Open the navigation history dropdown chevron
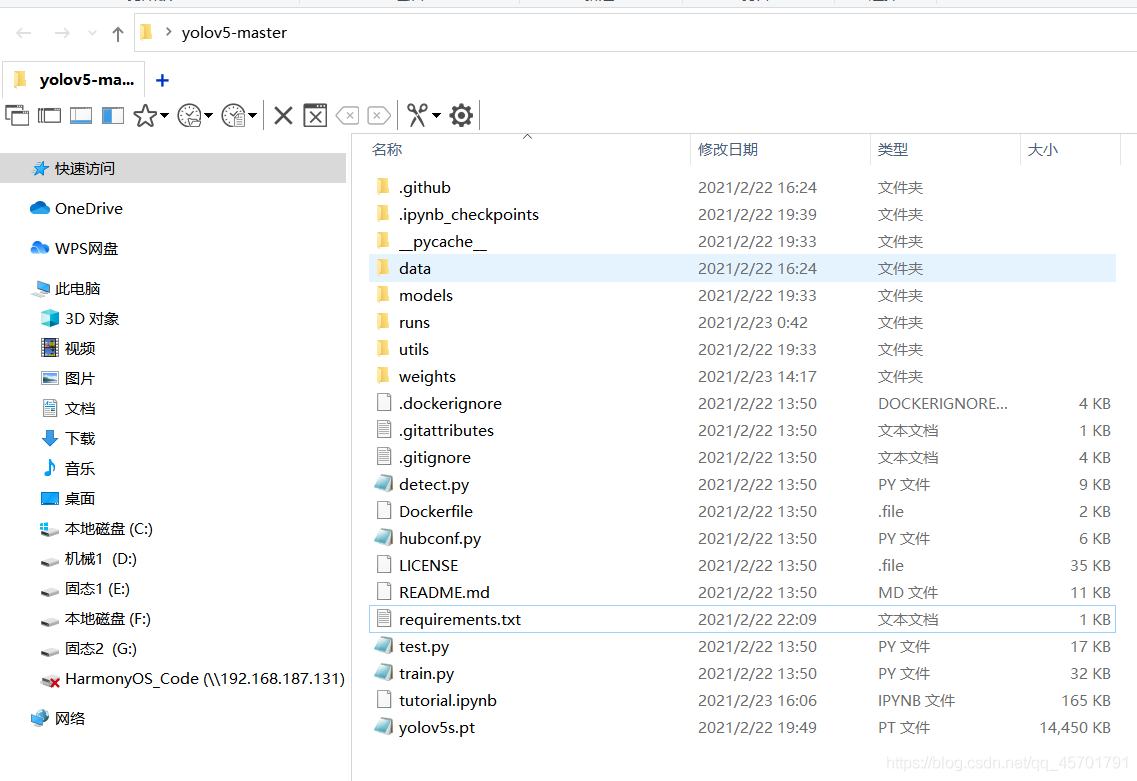 92,33
